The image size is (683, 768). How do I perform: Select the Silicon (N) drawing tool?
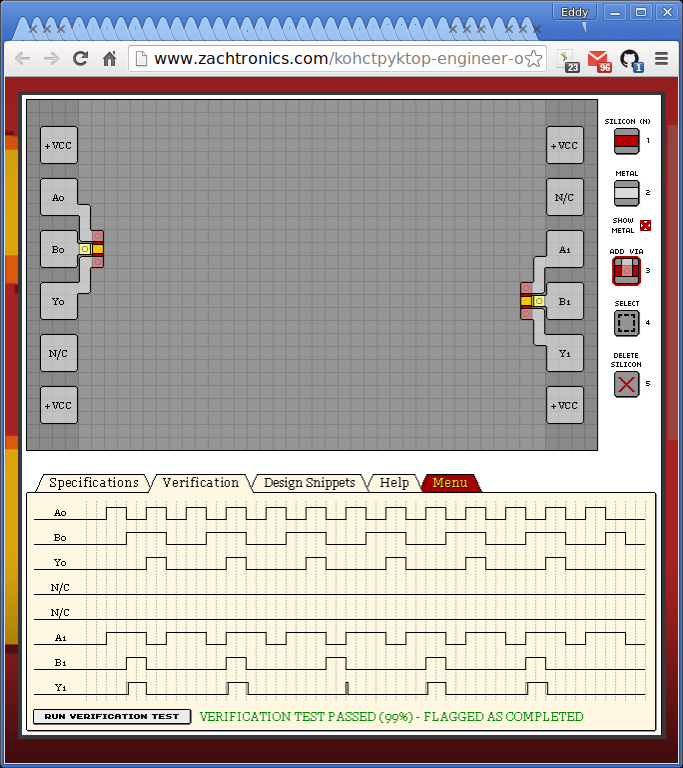[x=626, y=141]
